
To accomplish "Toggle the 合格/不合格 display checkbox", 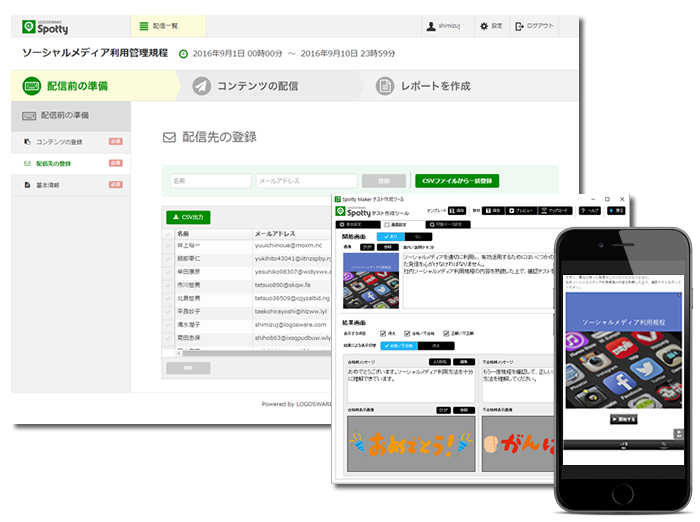I will [407, 334].
